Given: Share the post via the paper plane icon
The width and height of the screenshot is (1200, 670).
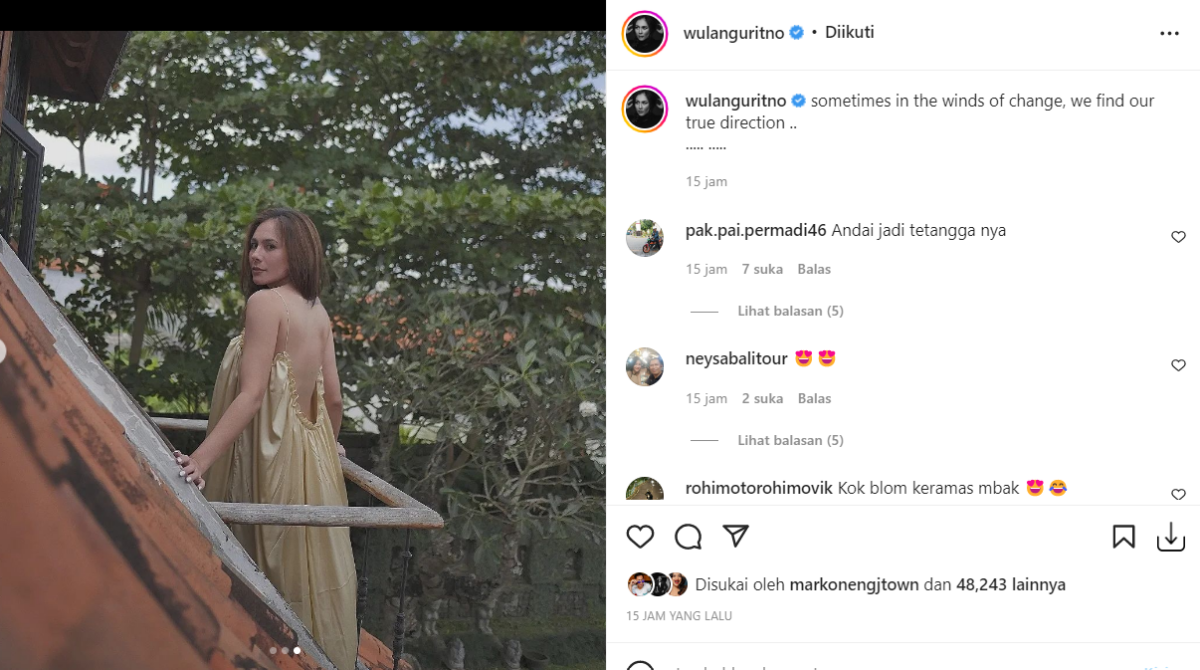Looking at the screenshot, I should tap(736, 537).
